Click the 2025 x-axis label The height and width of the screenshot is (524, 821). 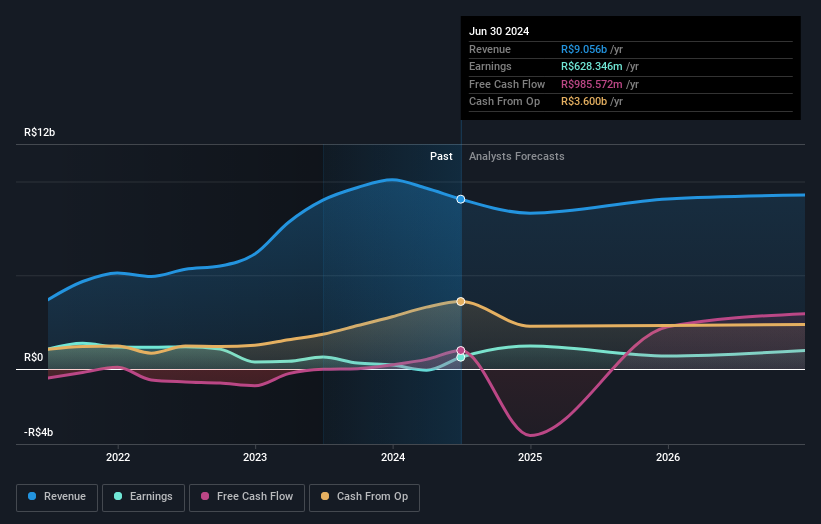530,457
